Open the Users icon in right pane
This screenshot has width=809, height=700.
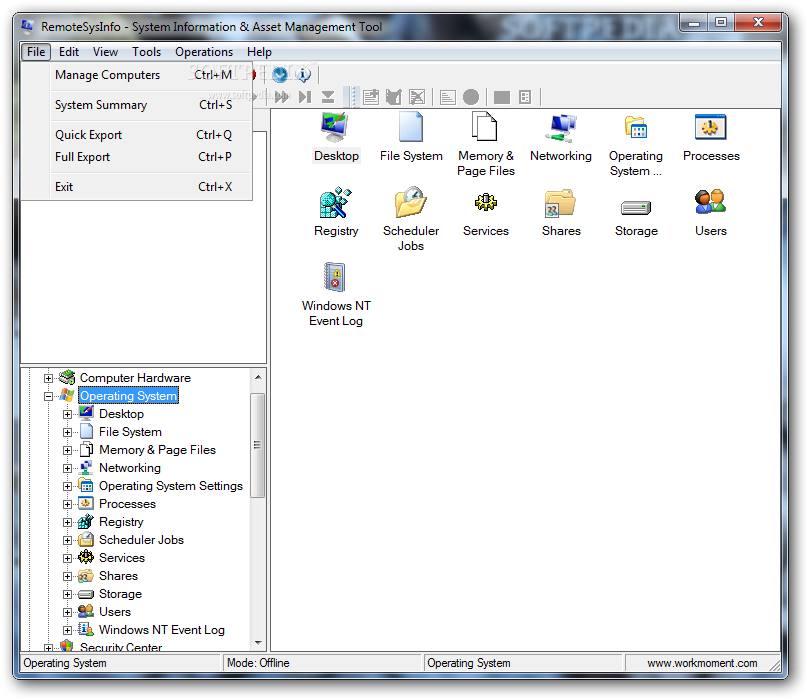coord(710,202)
